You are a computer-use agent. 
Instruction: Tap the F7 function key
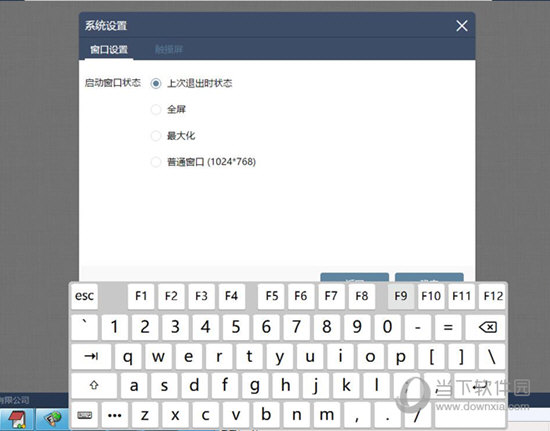pos(331,296)
